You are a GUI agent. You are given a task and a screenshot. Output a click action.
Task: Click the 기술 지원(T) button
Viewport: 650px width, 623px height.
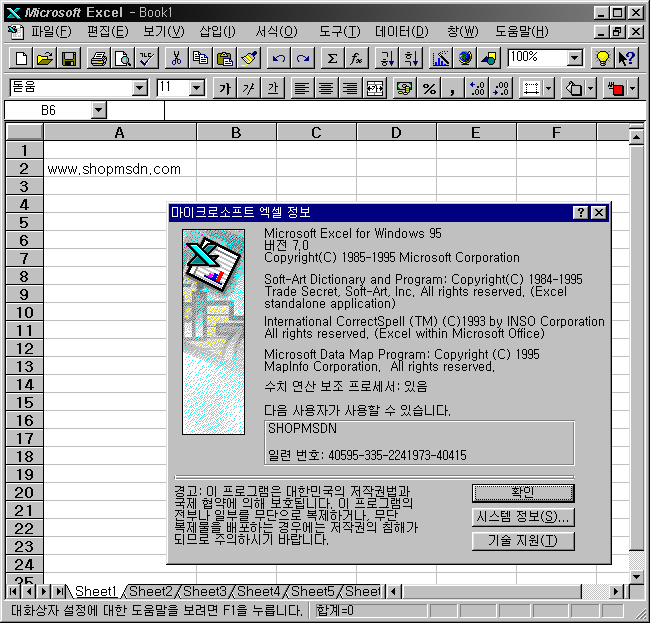point(523,541)
